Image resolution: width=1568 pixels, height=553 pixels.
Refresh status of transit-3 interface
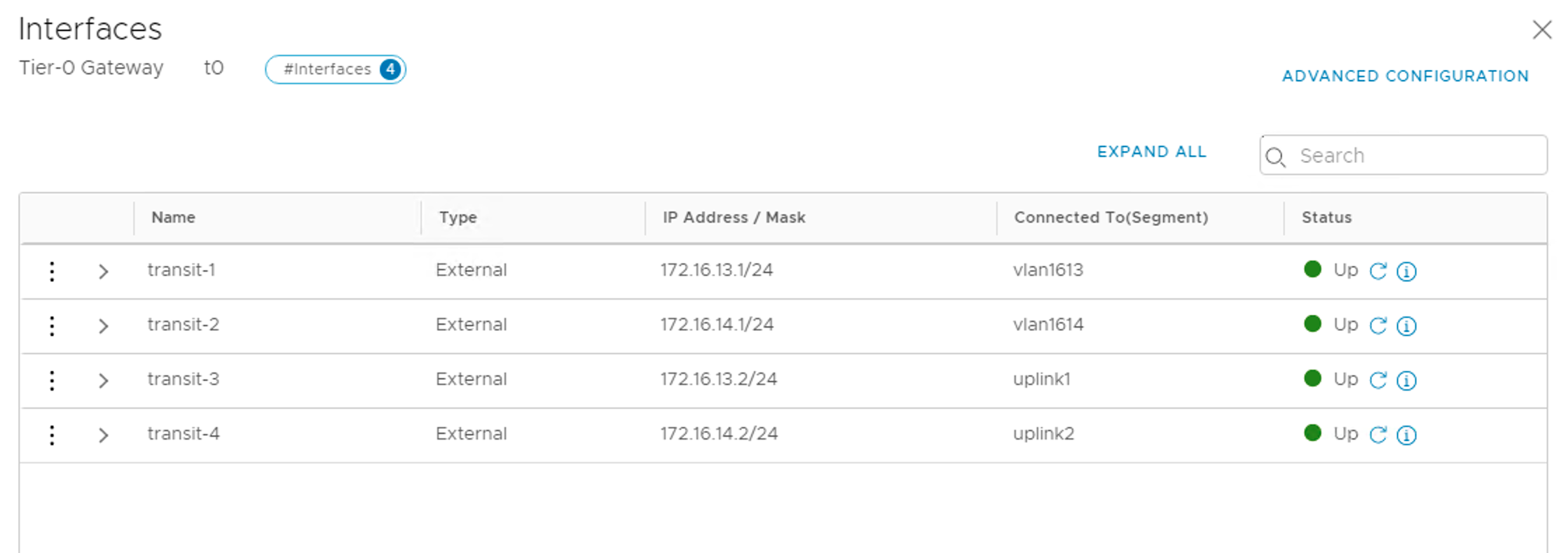pyautogui.click(x=1377, y=380)
